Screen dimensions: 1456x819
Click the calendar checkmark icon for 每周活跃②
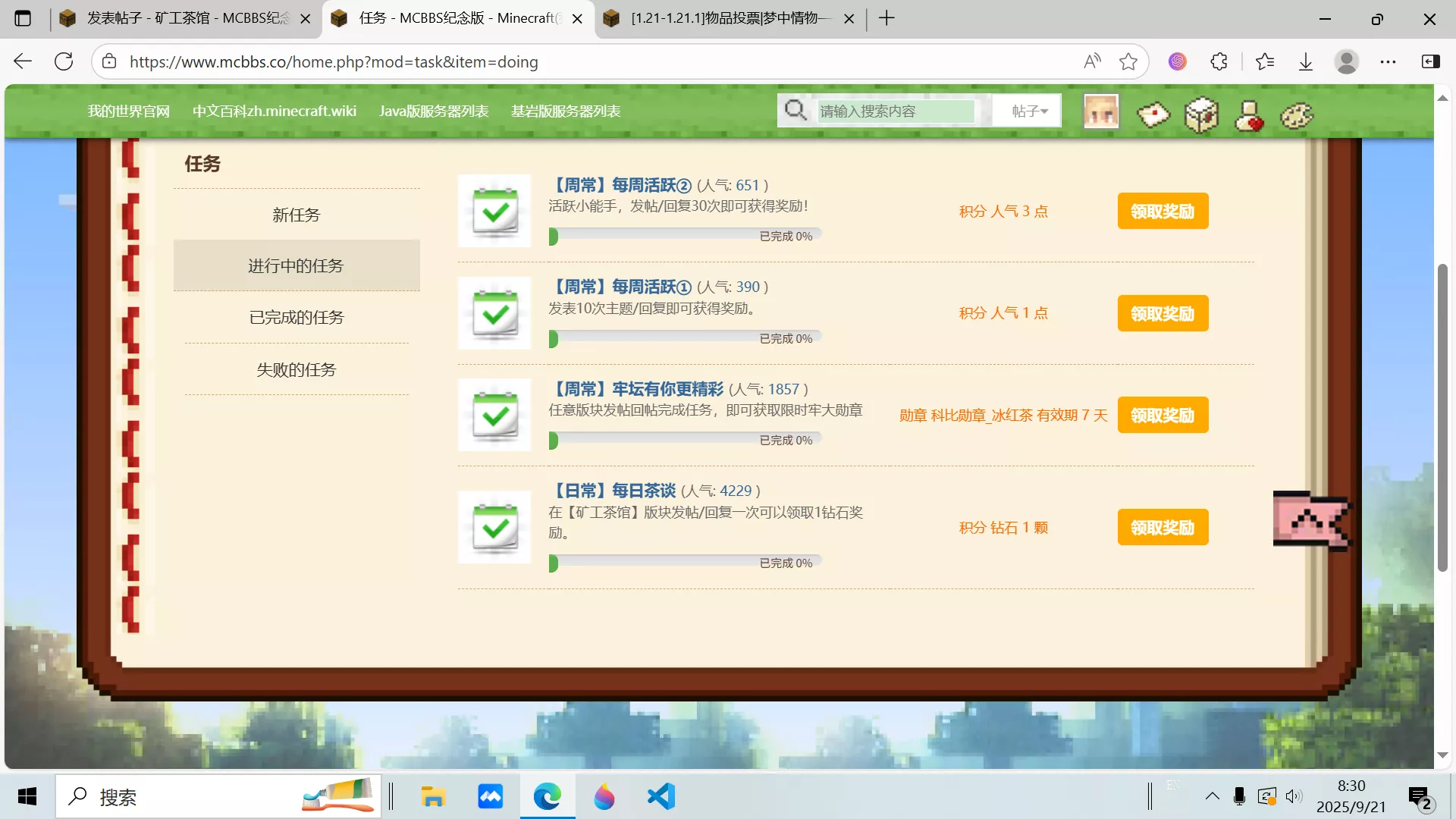494,211
